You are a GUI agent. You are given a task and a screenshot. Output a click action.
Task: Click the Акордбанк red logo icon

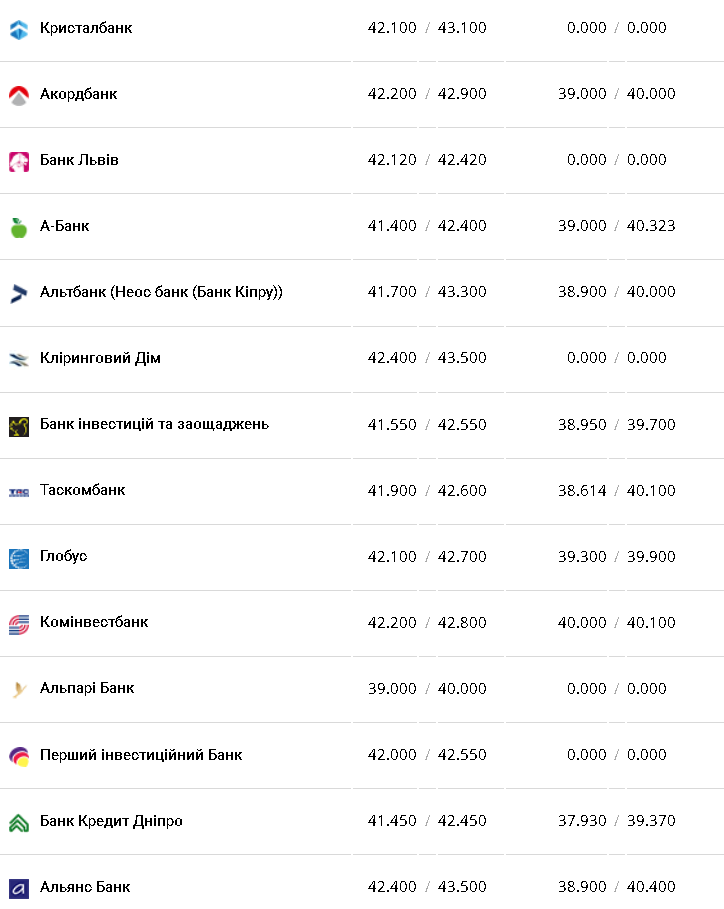[18, 96]
